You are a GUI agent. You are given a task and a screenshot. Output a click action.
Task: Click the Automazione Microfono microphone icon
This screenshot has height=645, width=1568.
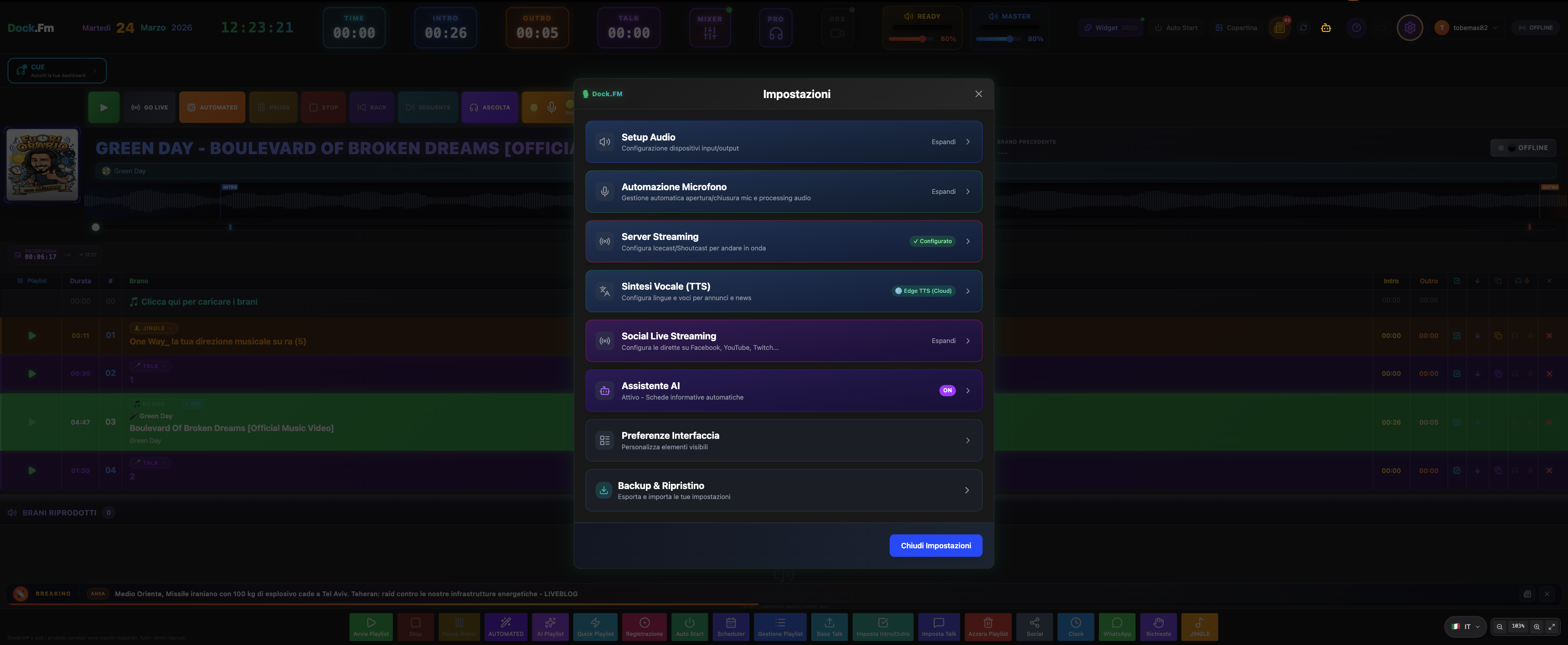point(604,192)
